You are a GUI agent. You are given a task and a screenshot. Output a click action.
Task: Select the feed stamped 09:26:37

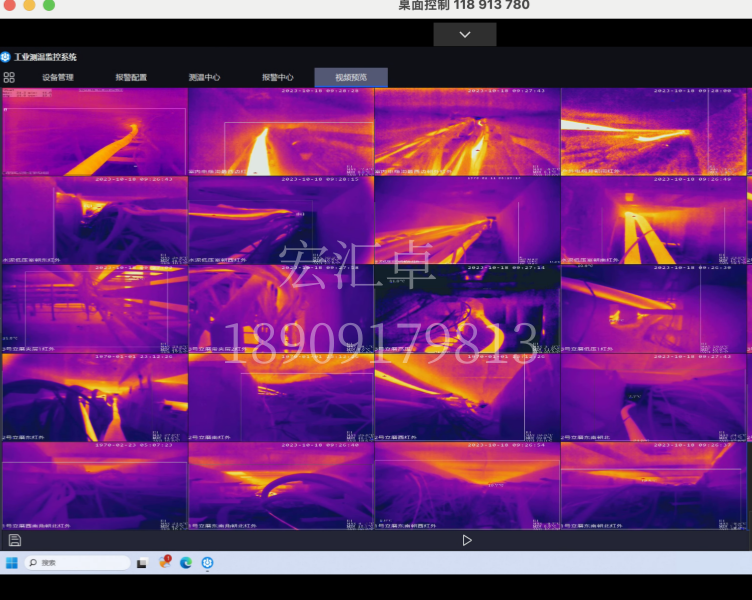tap(654, 486)
